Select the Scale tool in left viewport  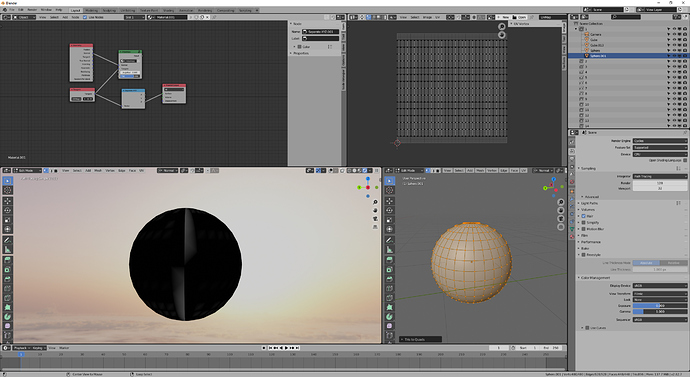click(7, 220)
